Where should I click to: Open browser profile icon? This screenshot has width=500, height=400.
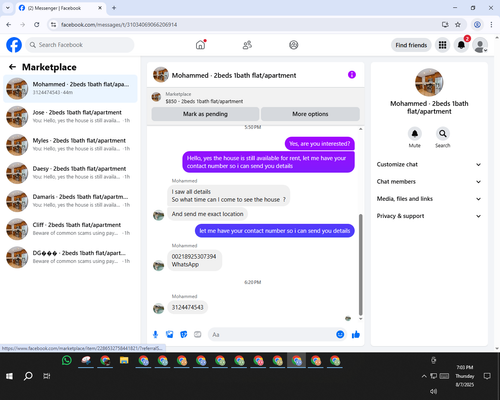pos(477,24)
